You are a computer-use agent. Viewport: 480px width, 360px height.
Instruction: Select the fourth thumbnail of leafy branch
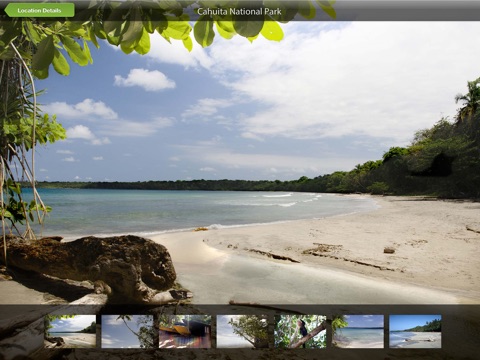click(243, 331)
